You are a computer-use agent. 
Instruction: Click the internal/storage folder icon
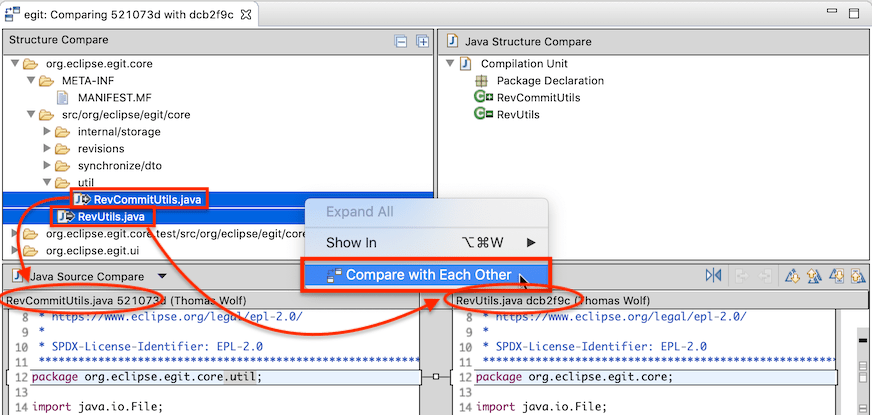coord(62,132)
